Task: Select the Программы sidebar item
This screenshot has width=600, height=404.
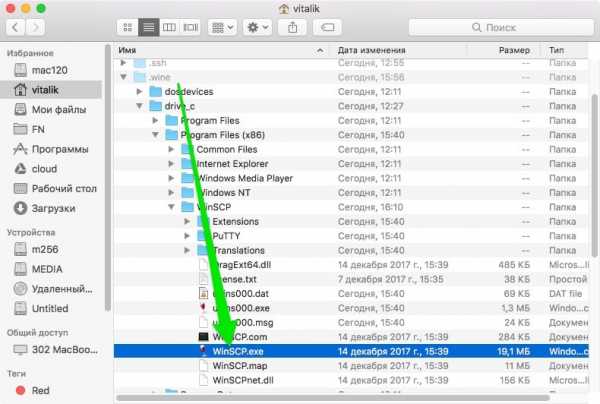Action: click(61, 148)
